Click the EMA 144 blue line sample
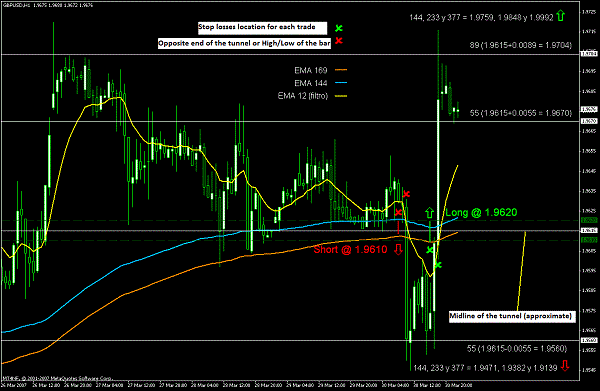The width and height of the screenshot is (600, 391). (x=341, y=83)
